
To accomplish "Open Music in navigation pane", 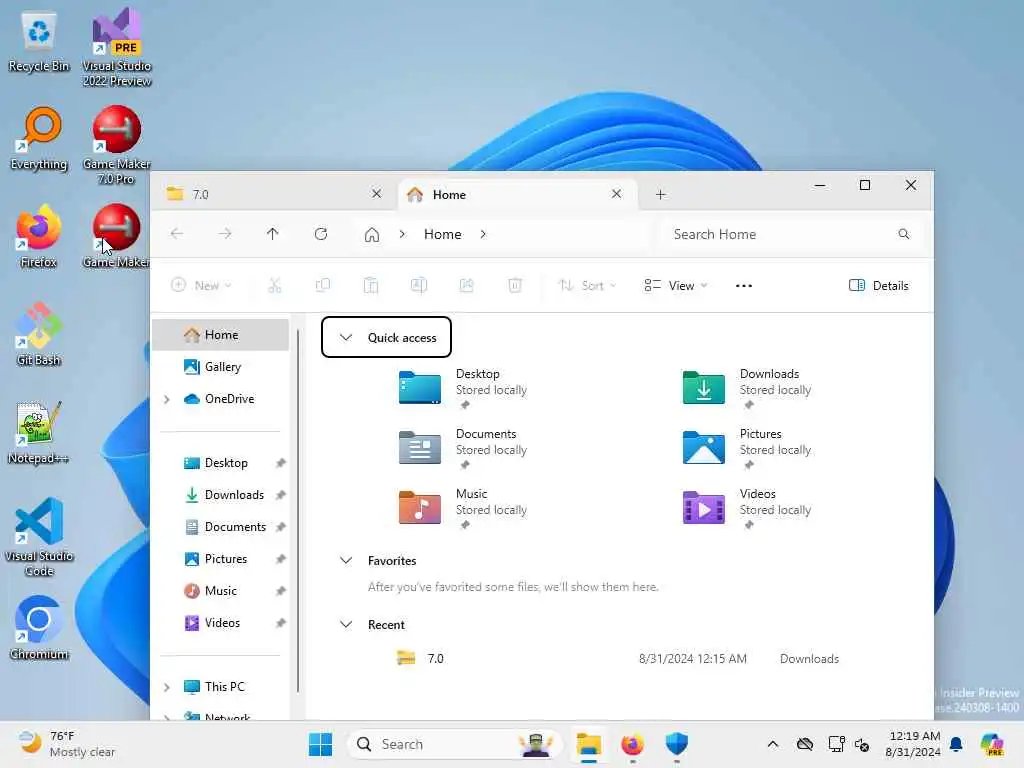I will coord(221,591).
